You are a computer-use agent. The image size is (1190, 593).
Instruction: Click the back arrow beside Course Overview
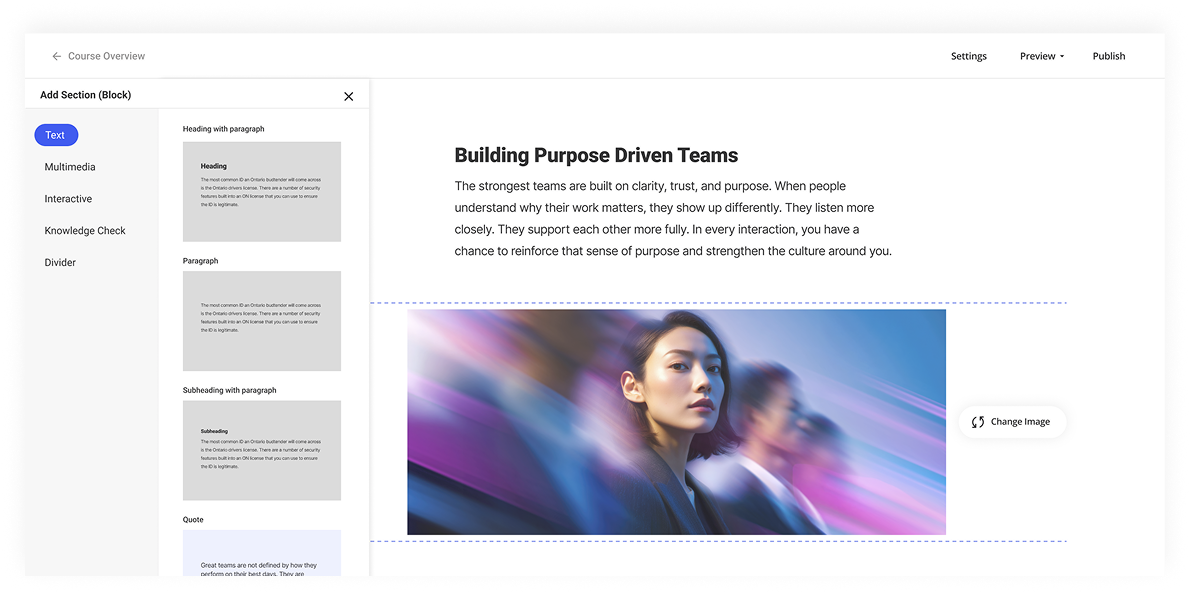[57, 57]
